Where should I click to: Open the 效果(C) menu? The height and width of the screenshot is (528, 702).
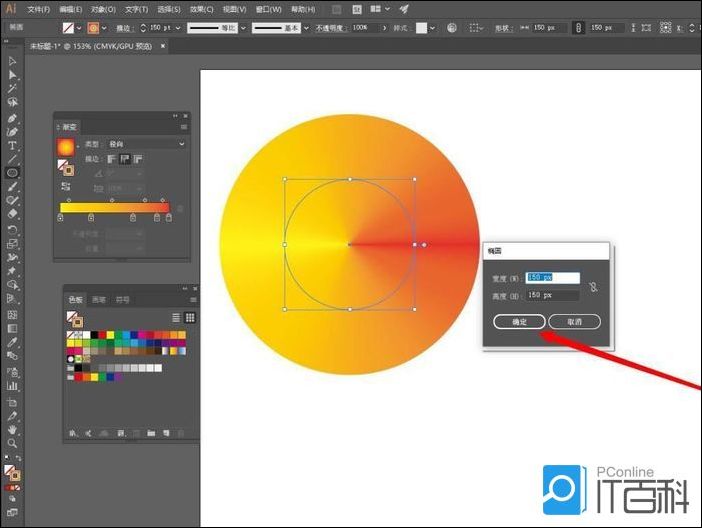point(202,9)
